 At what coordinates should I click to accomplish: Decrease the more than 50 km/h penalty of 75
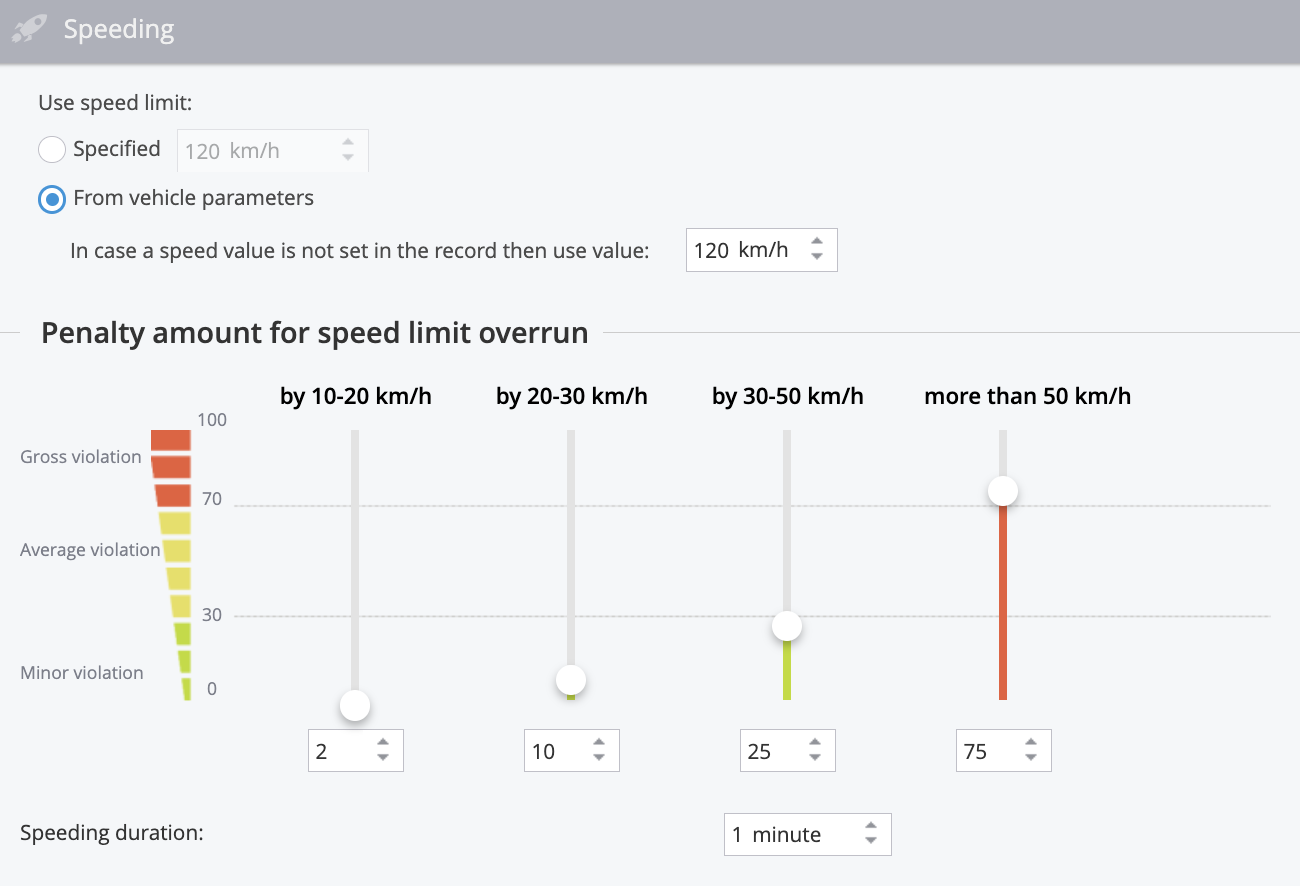coord(1031,757)
